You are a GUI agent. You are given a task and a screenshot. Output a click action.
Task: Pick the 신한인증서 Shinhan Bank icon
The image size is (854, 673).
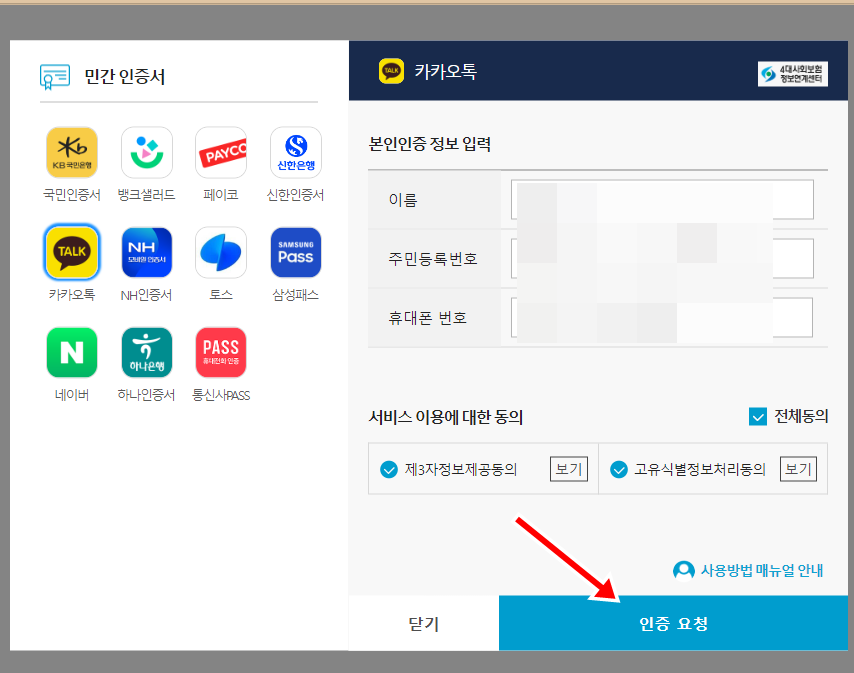[x=296, y=152]
